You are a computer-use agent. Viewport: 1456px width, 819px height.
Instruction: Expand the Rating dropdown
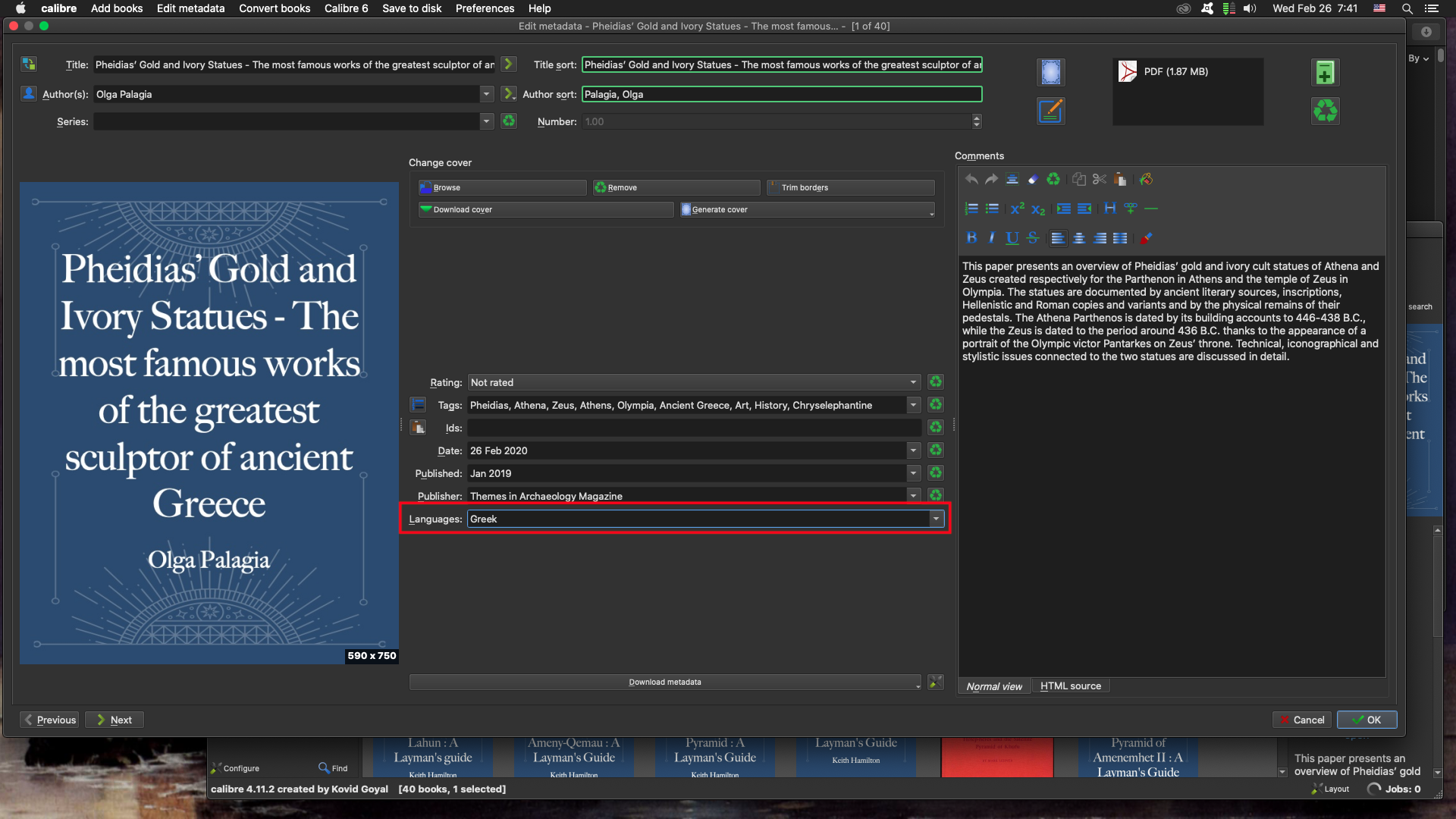click(x=913, y=383)
